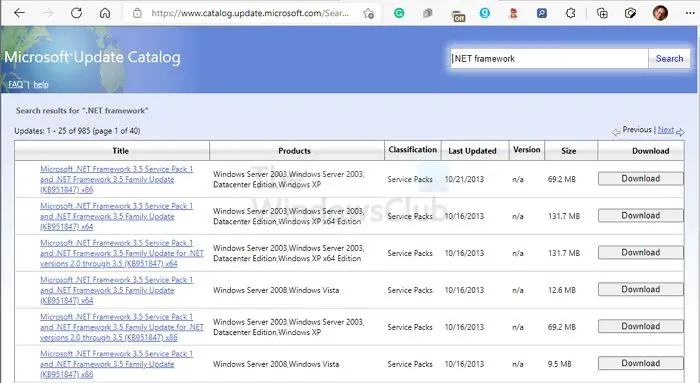
Task: Open the Collections icon in toolbar
Action: point(602,13)
